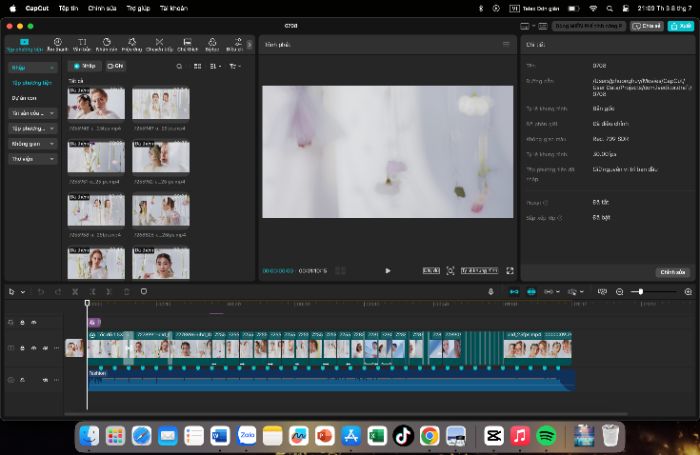Click the Nhập import button
This screenshot has width=700, height=455.
pos(84,66)
